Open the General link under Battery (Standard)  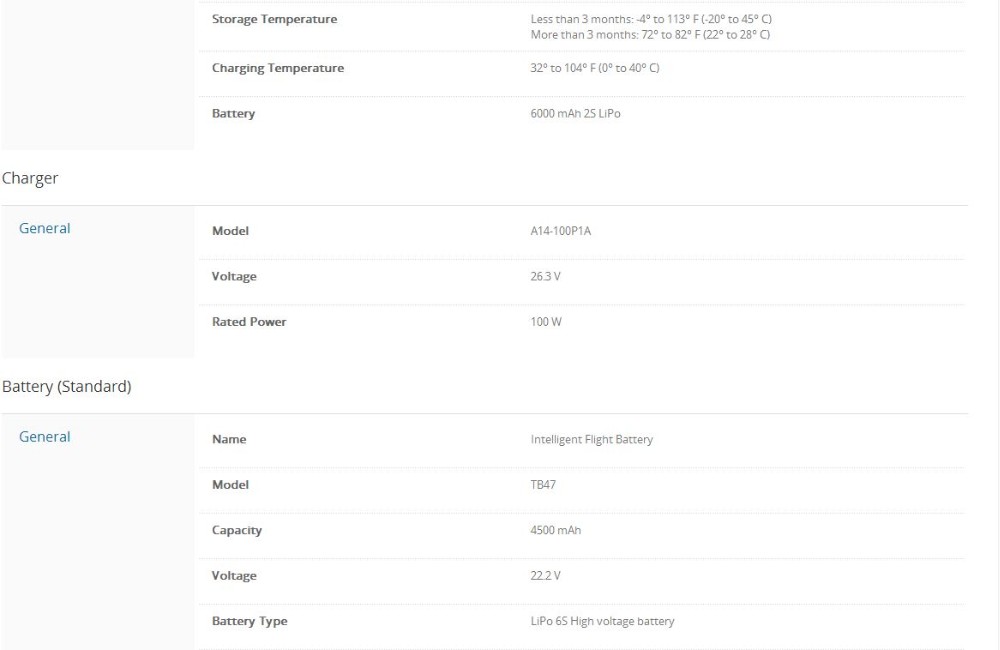click(x=45, y=437)
